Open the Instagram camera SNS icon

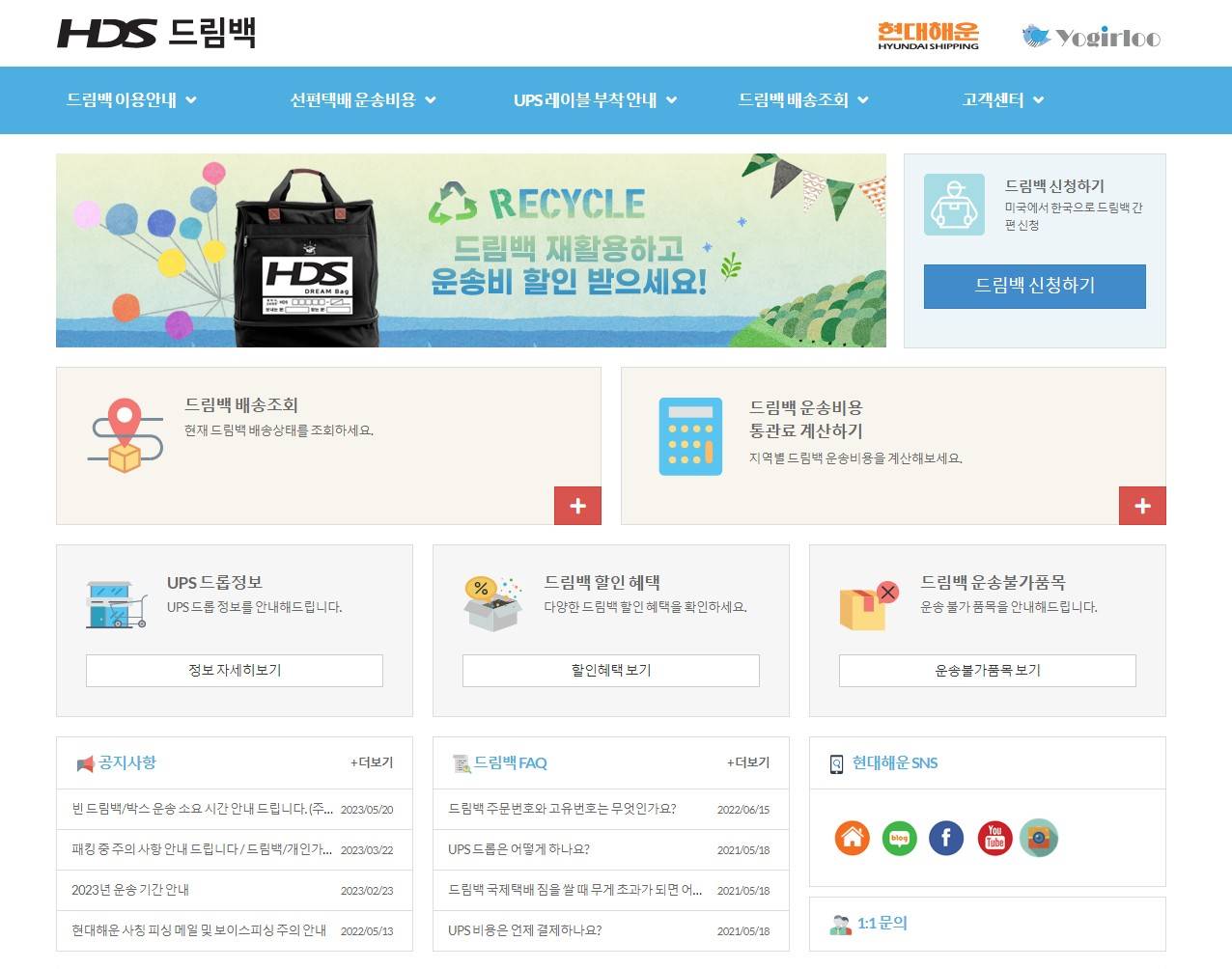(x=1039, y=838)
